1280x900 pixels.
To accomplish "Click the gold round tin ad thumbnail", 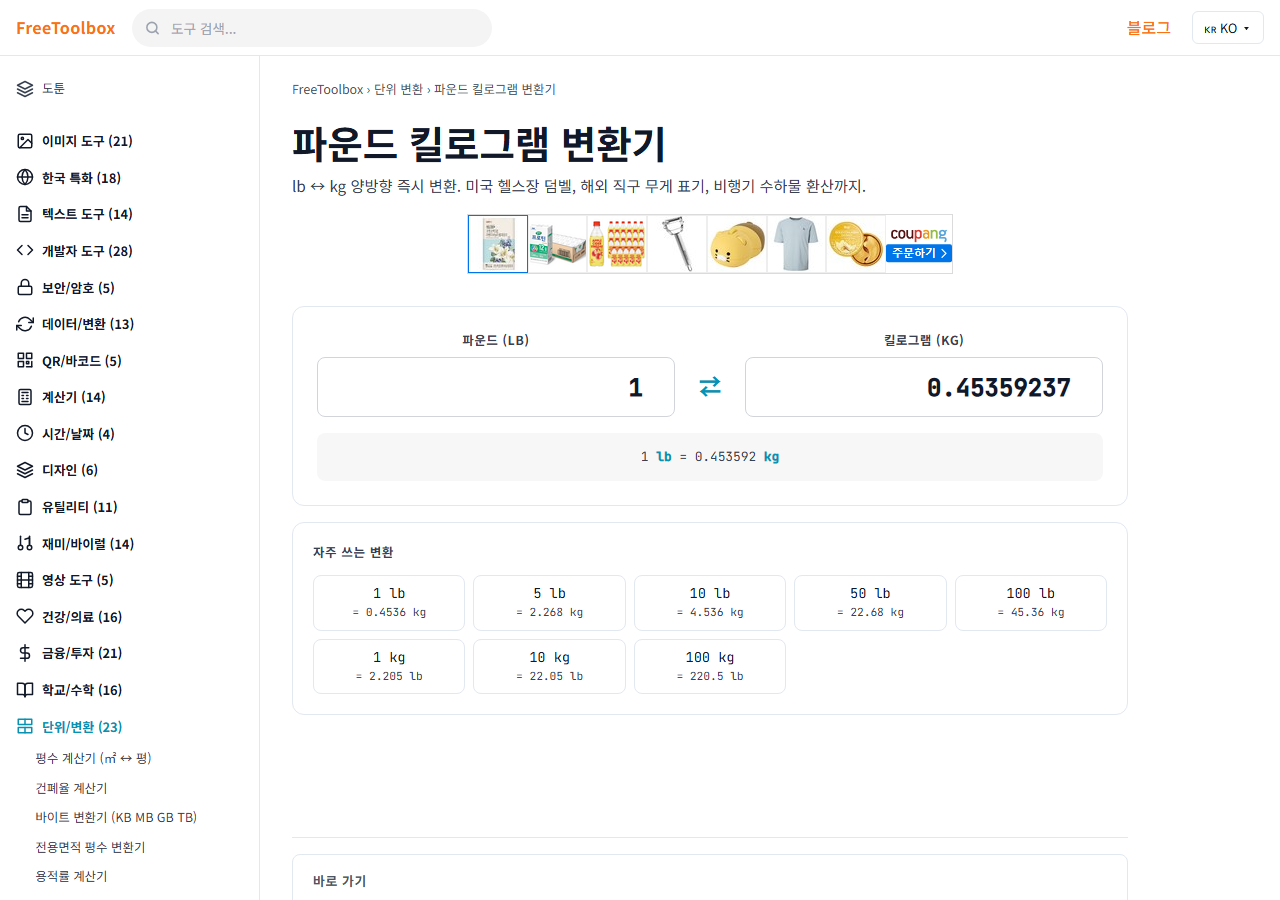I will coord(855,244).
